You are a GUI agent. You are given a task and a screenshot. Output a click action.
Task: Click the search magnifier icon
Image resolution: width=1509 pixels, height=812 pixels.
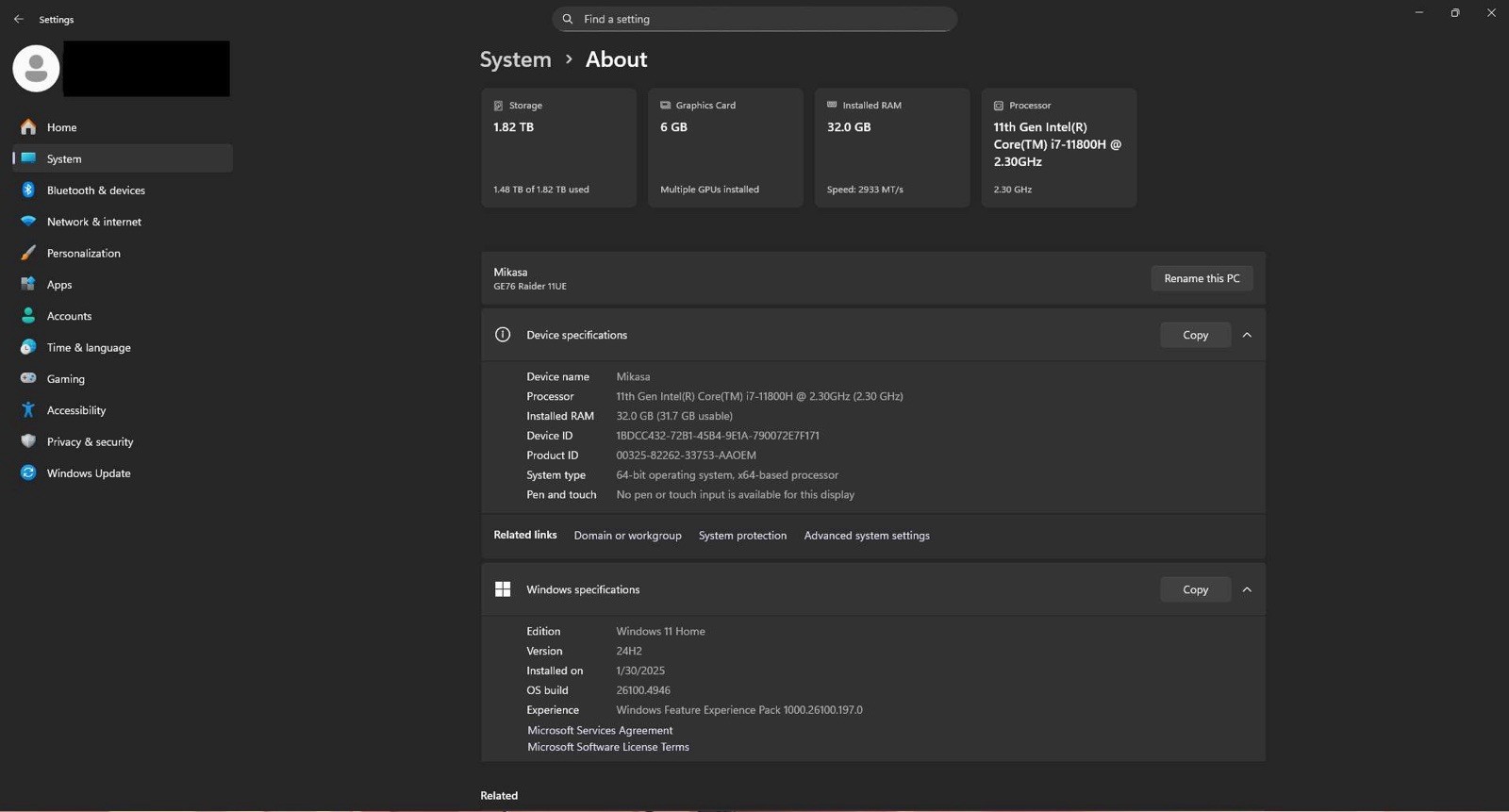(x=568, y=19)
